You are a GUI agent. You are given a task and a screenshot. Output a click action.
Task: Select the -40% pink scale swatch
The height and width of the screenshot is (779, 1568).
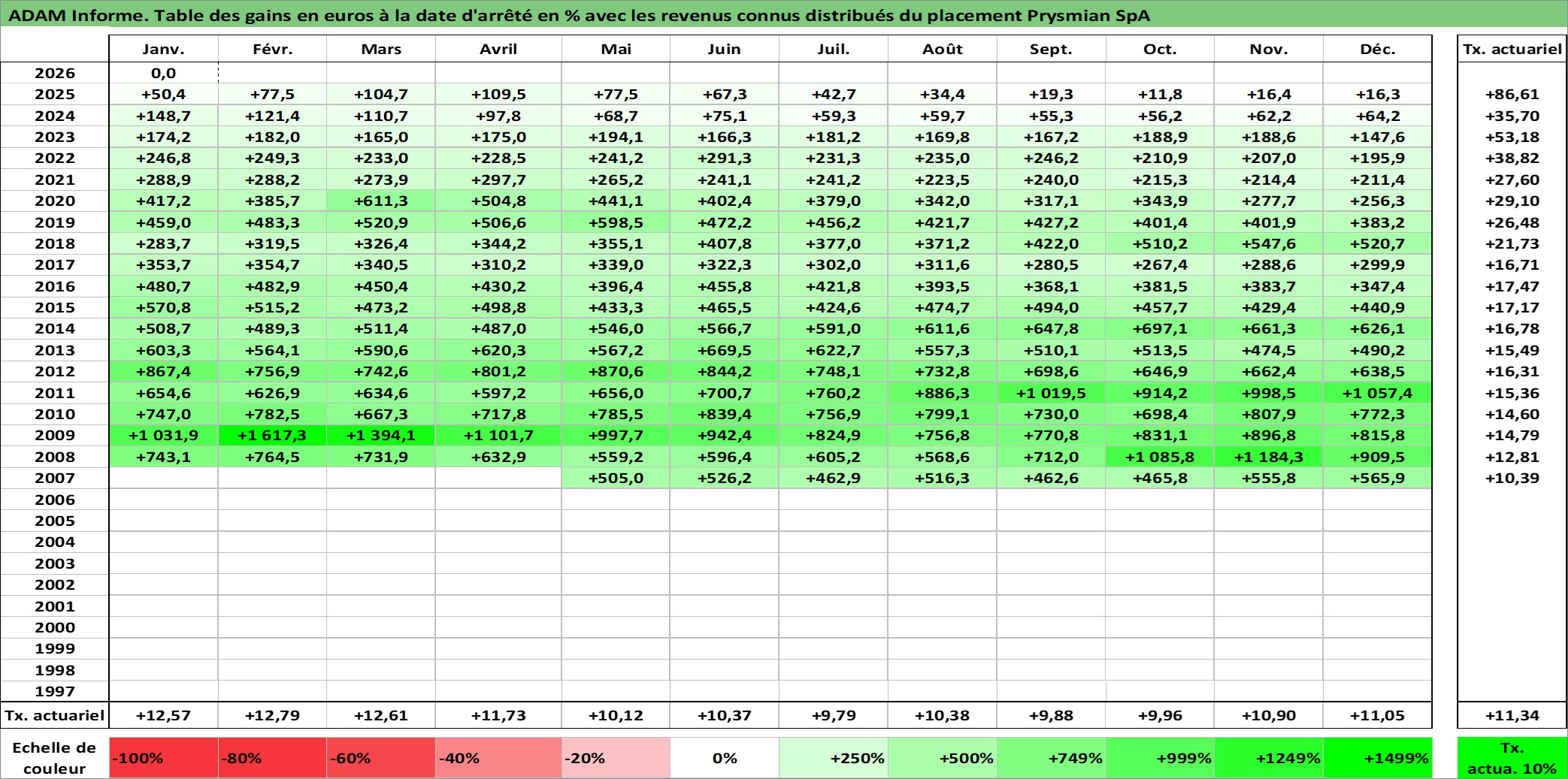click(498, 758)
